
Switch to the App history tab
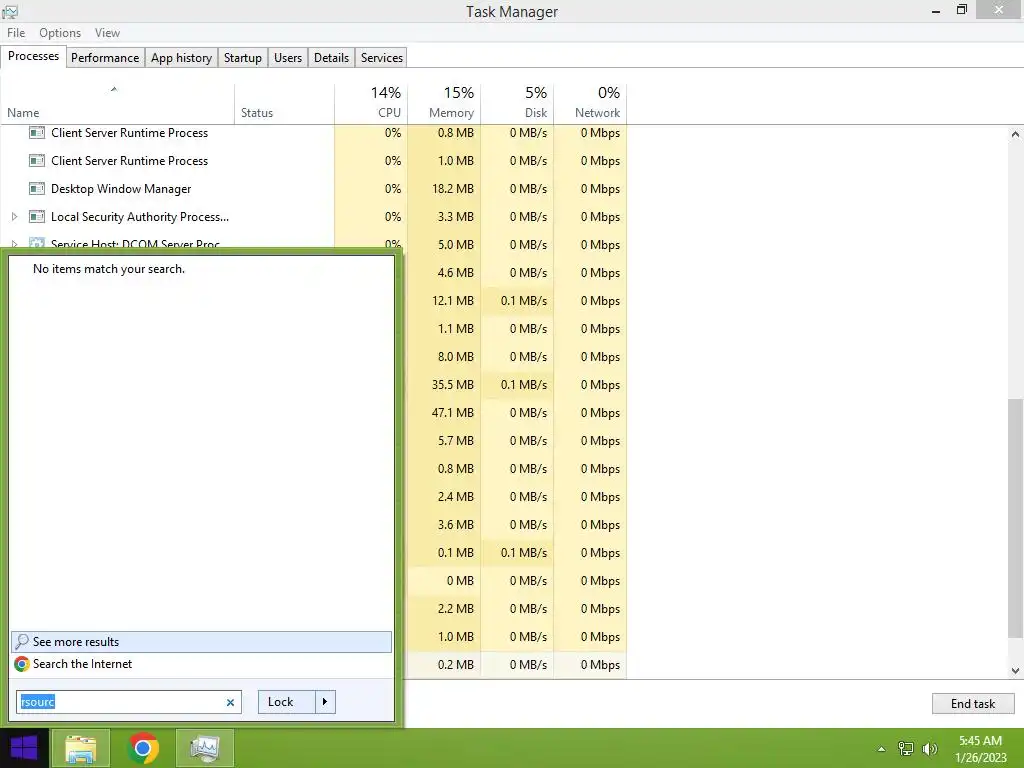182,57
